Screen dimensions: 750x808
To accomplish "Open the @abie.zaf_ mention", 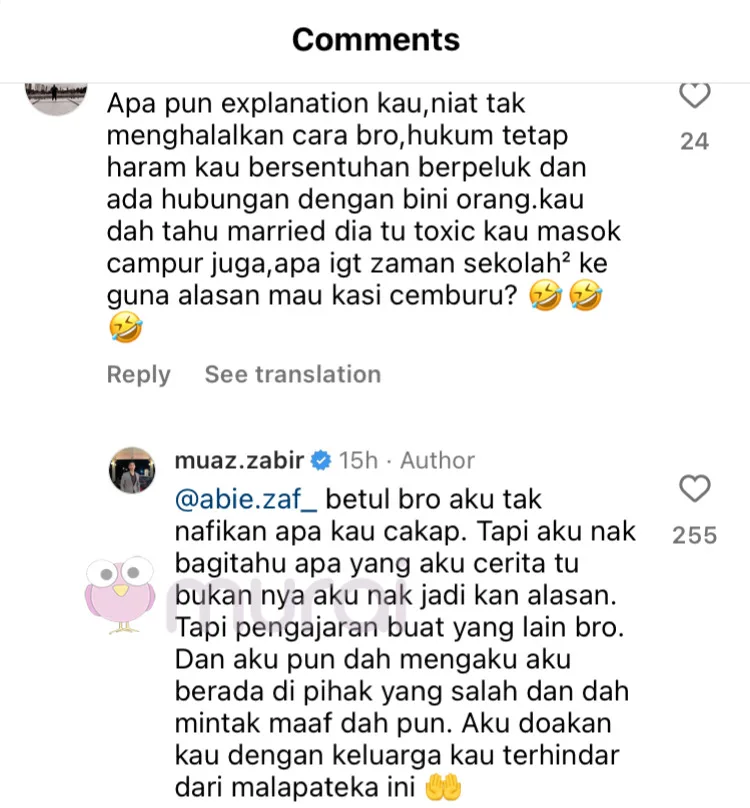I will tap(246, 499).
